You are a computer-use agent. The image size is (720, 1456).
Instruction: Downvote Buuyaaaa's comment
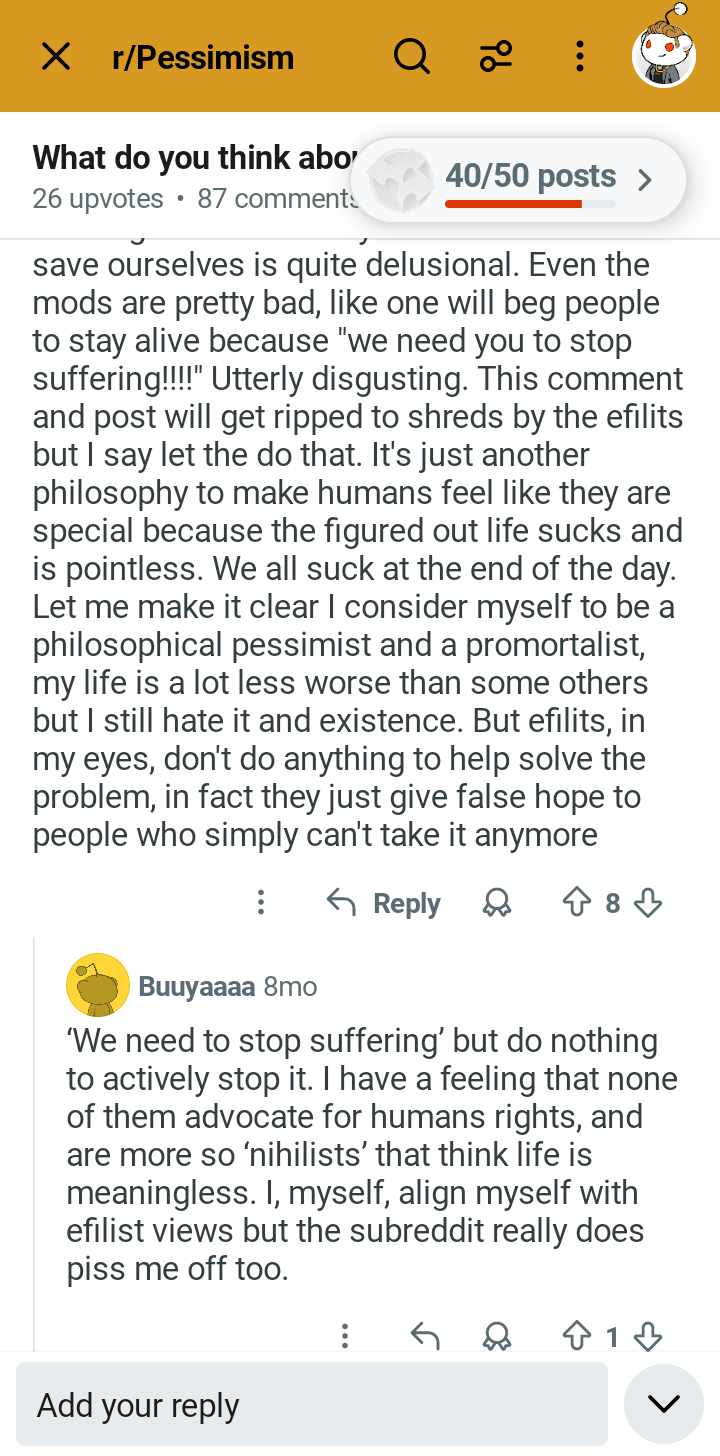click(x=648, y=1337)
